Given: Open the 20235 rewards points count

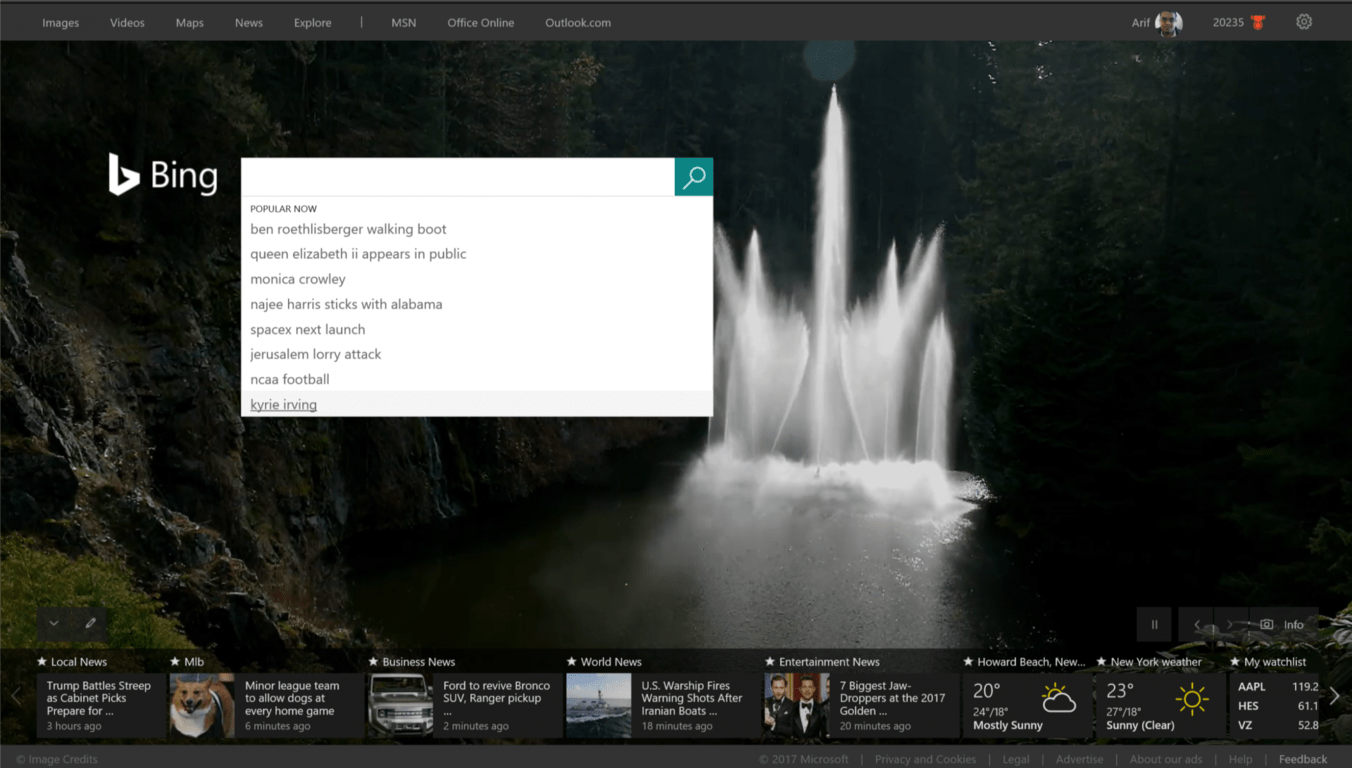Looking at the screenshot, I should click(1228, 23).
